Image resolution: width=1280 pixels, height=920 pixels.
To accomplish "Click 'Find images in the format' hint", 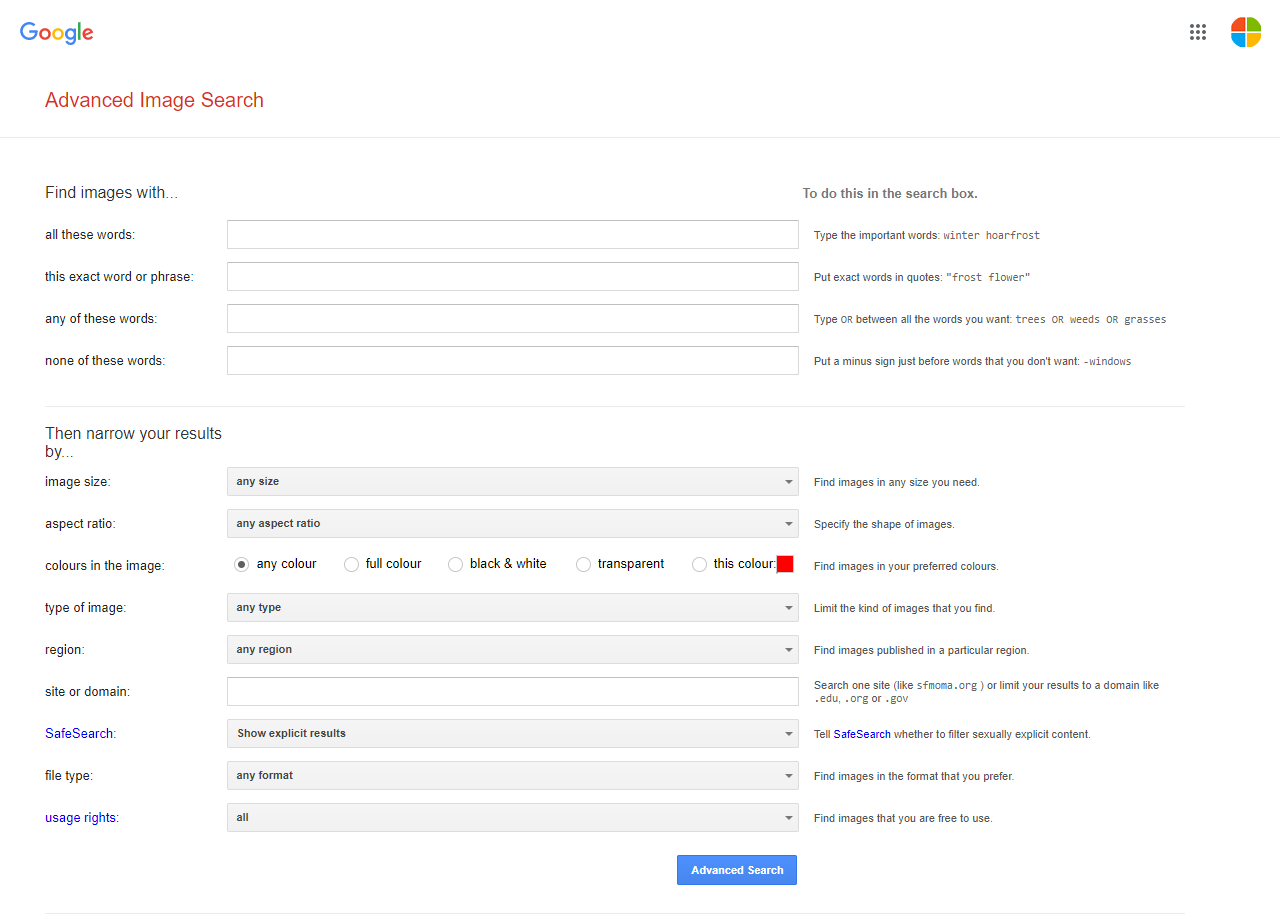I will click(914, 776).
